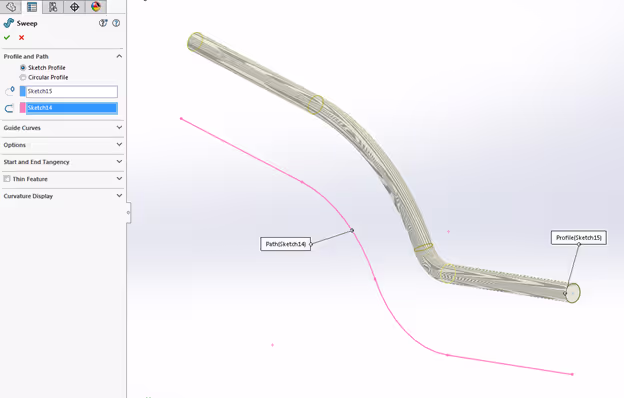This screenshot has width=624, height=398.
Task: Click the path selection icon beside Sketch14
Action: pyautogui.click(x=9, y=108)
